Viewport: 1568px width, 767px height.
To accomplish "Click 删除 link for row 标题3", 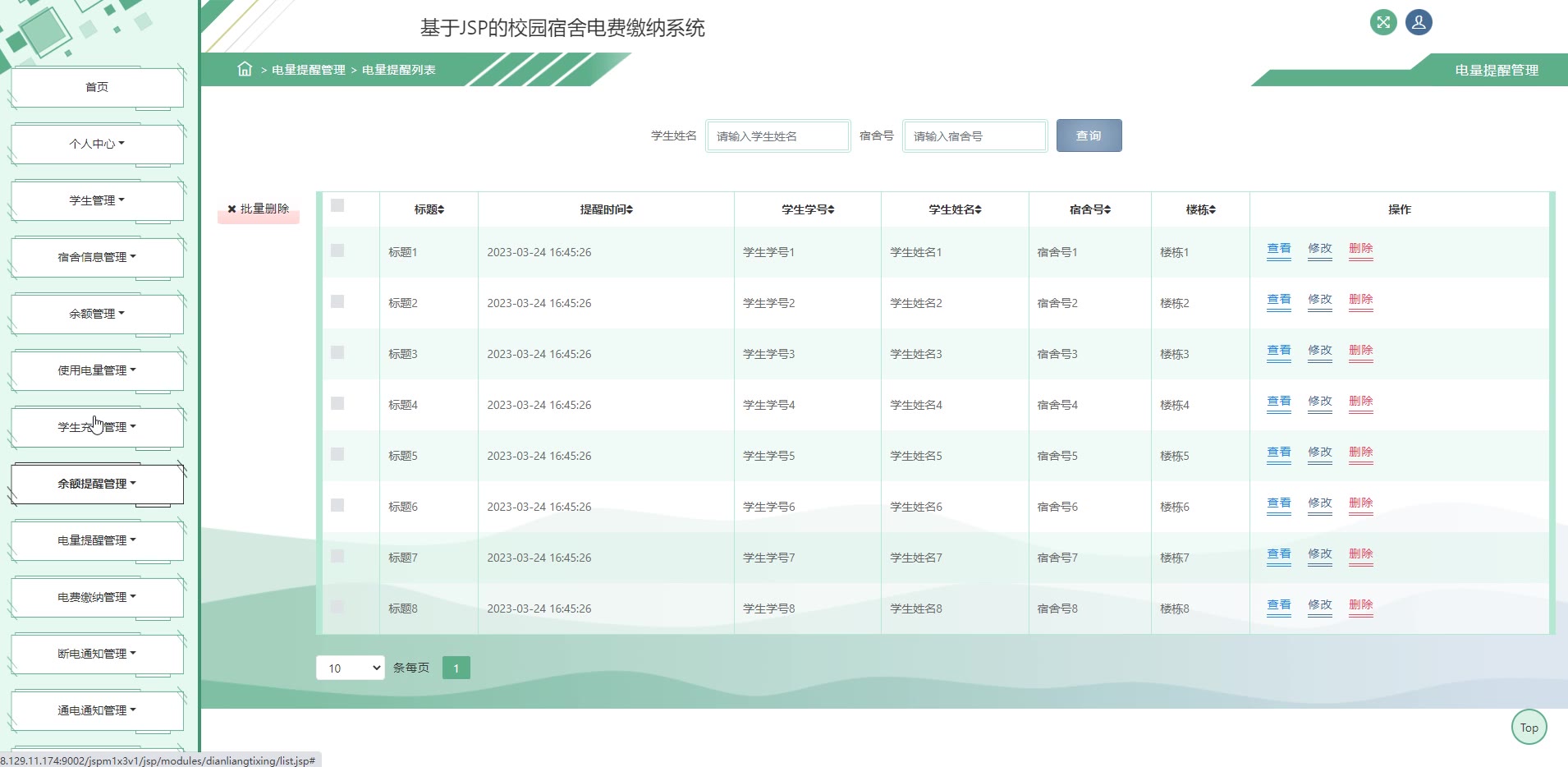I will (1360, 351).
